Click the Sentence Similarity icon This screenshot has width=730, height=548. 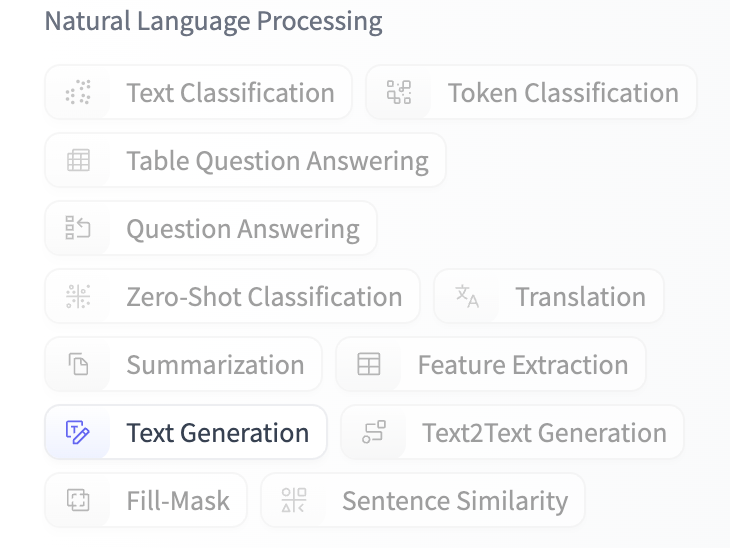[x=294, y=501]
